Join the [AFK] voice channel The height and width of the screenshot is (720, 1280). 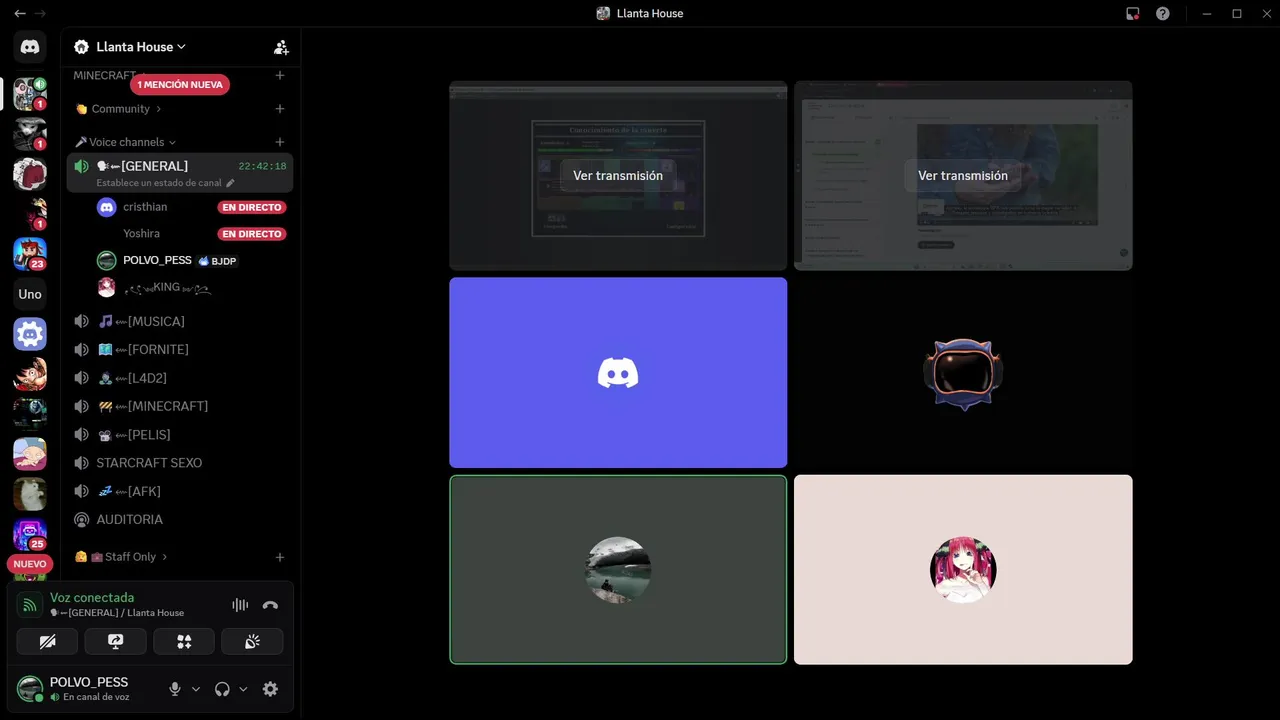[x=180, y=491]
